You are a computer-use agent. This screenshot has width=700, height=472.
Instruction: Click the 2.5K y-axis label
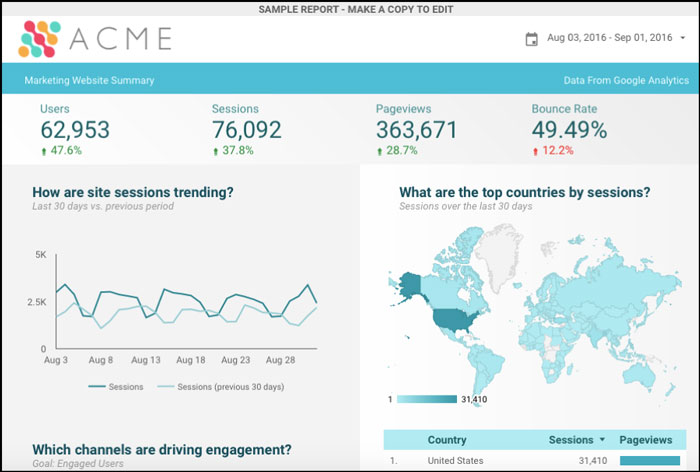pos(37,302)
